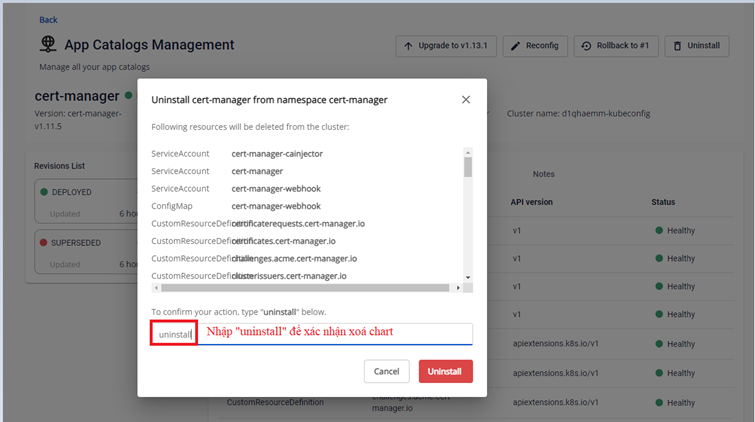755x422 pixels.
Task: Switch to the Notes tab
Action: (544, 174)
